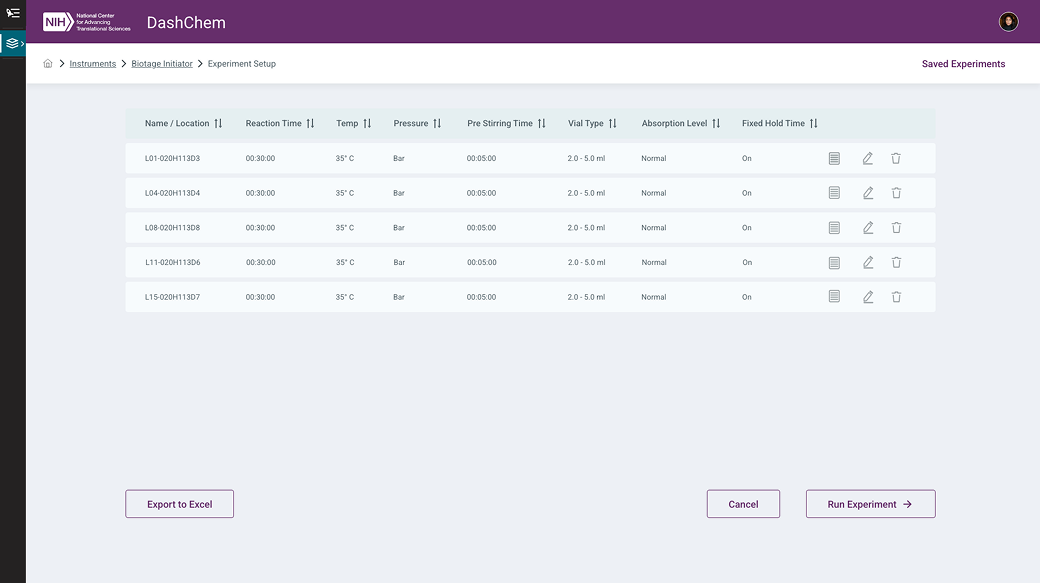Image resolution: width=1040 pixels, height=583 pixels.
Task: Open Saved Experiments
Action: pyautogui.click(x=963, y=64)
